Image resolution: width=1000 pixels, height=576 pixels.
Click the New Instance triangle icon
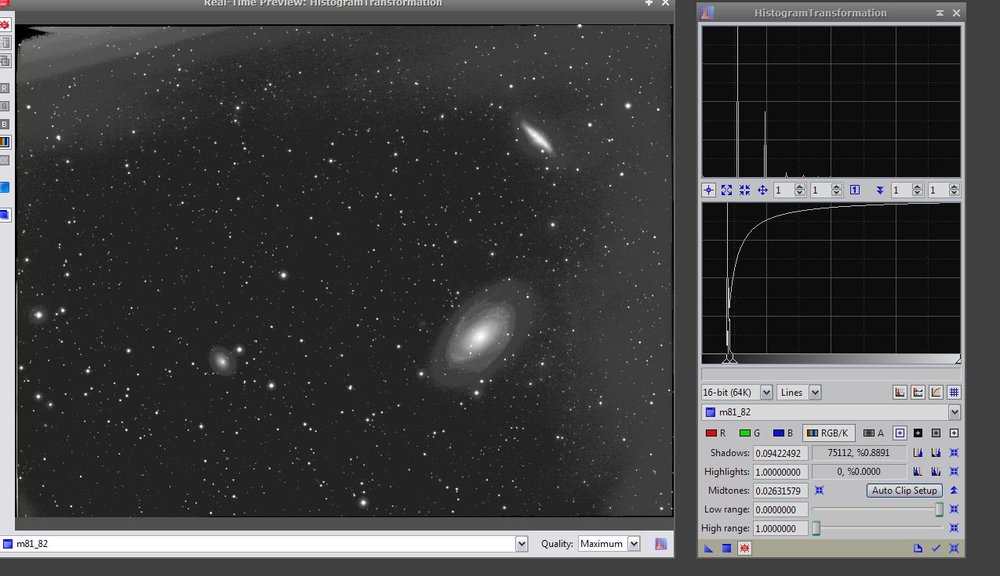pos(709,548)
